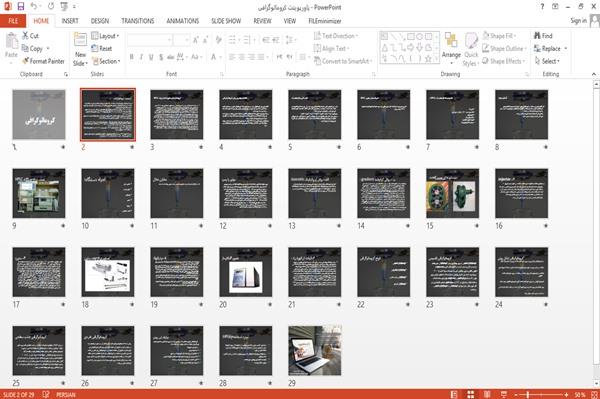Screen dimensions: 600x399
Task: Click the Find binoculars icon
Action: pos(538,36)
